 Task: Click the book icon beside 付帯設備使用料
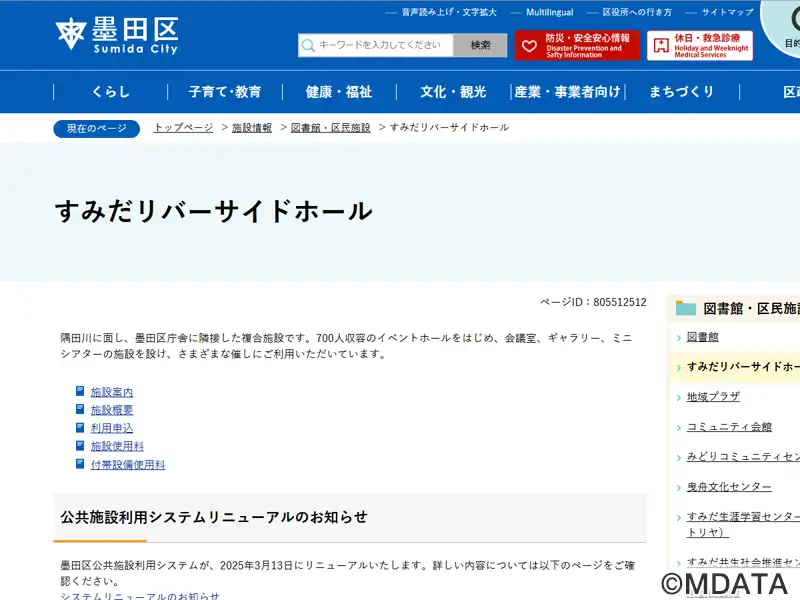pyautogui.click(x=80, y=464)
